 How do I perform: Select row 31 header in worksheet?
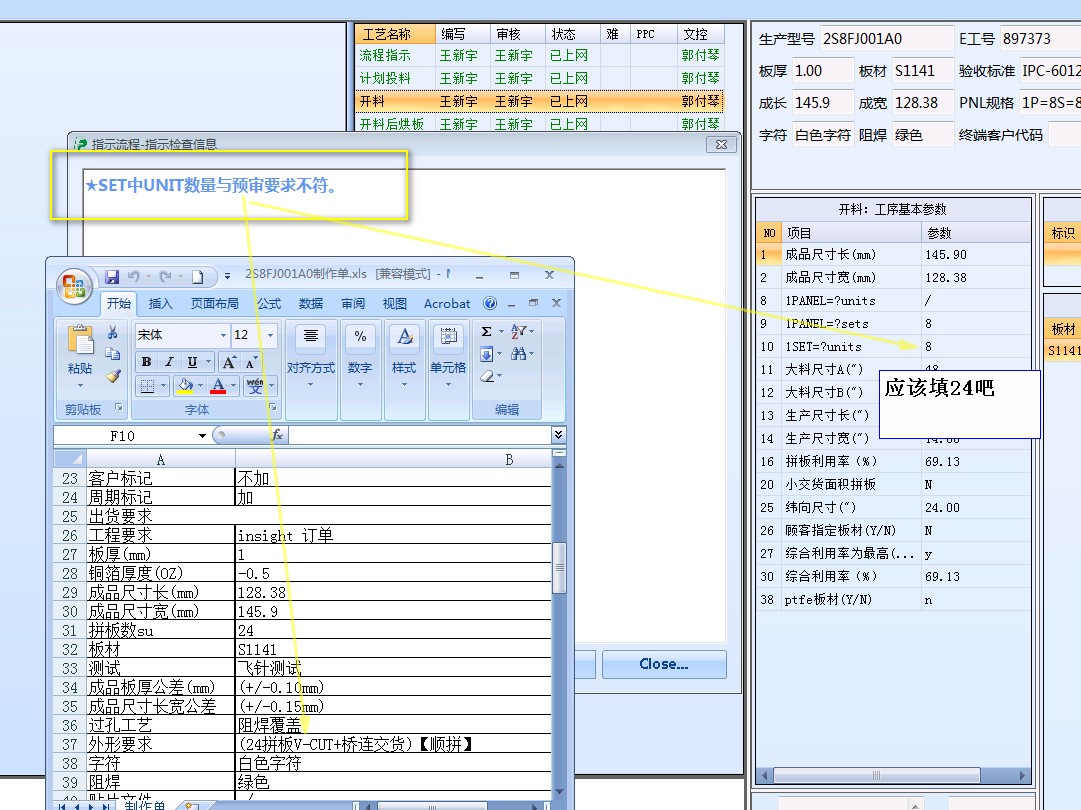click(70, 630)
